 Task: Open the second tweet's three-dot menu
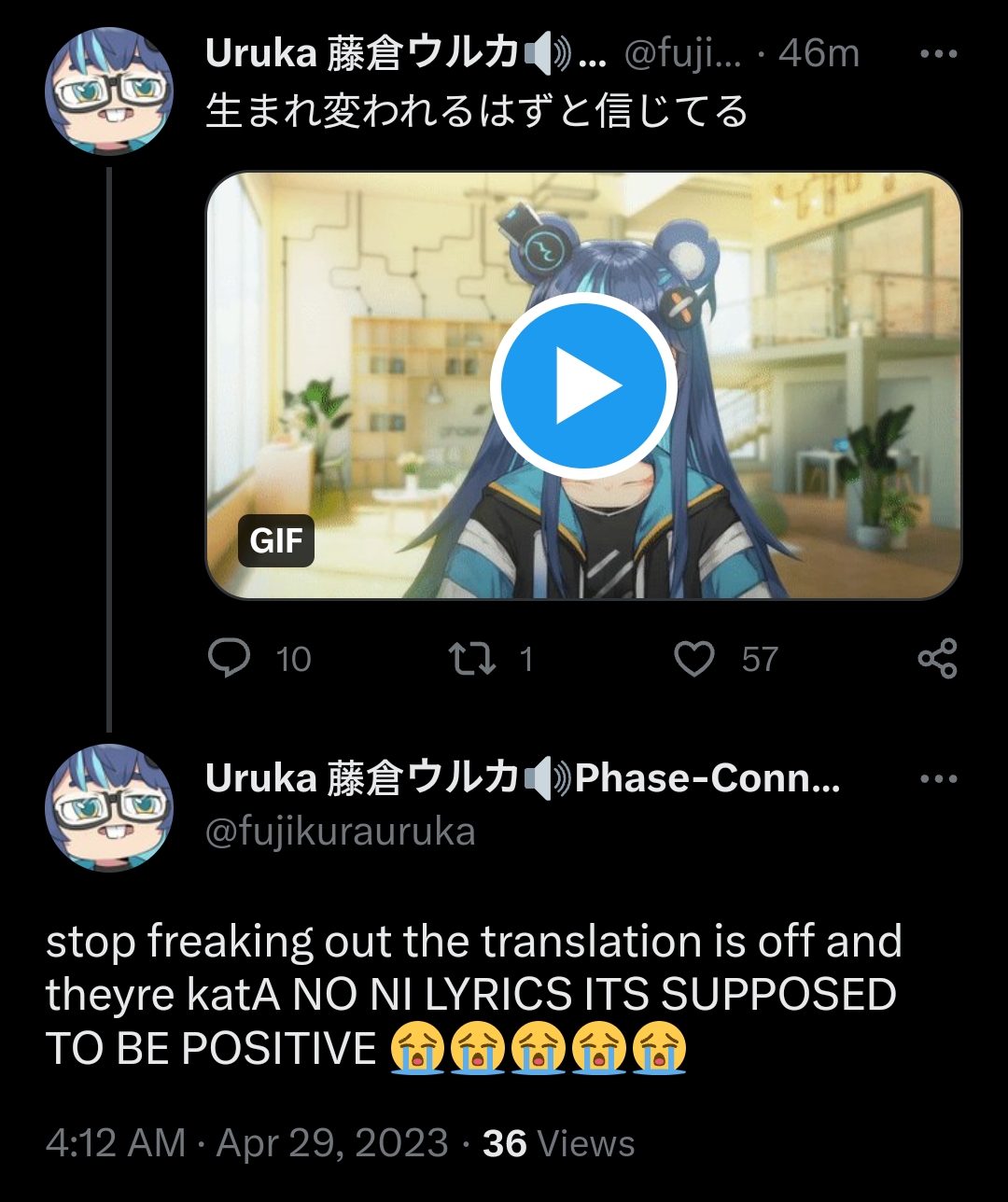939,778
